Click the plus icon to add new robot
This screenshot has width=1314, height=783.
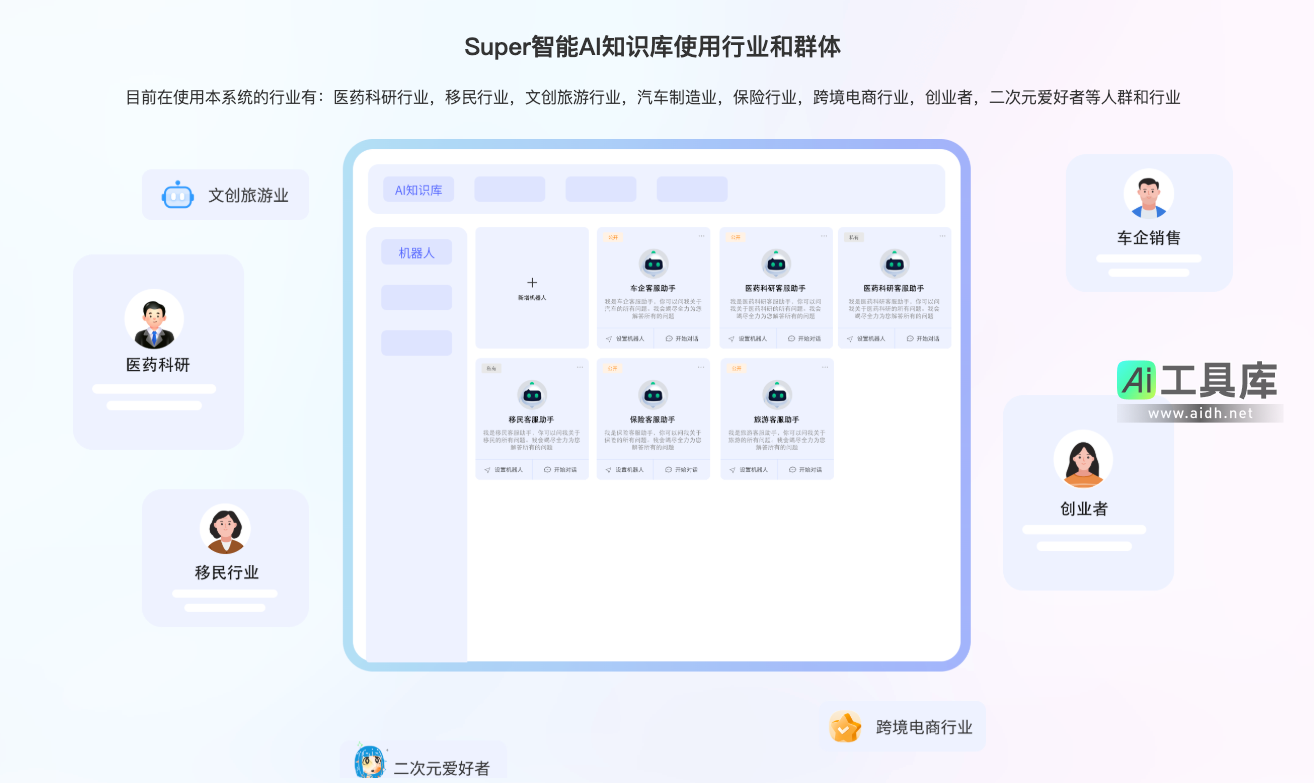pos(532,283)
